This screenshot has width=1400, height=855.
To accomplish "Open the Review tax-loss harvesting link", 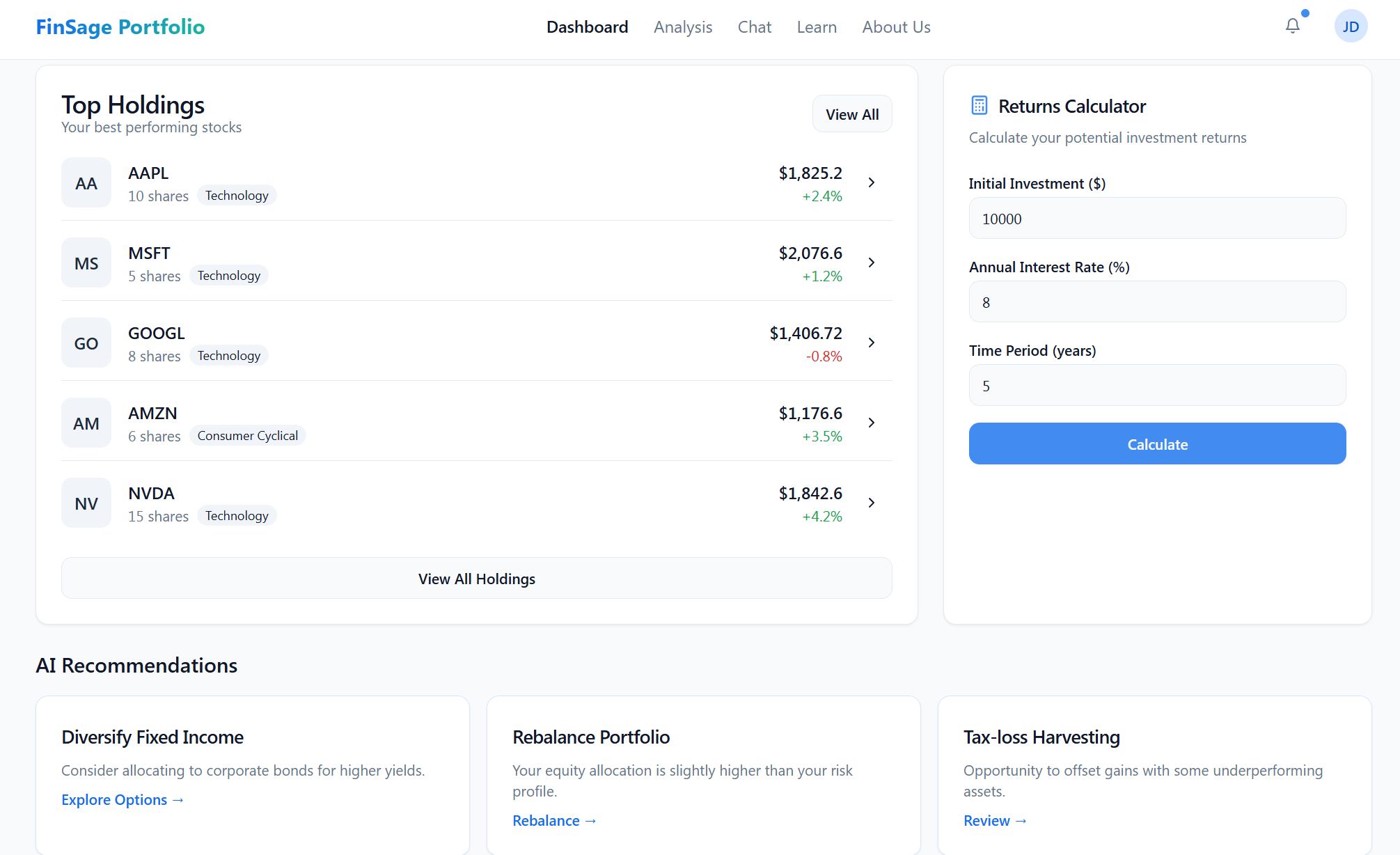I will click(x=994, y=821).
